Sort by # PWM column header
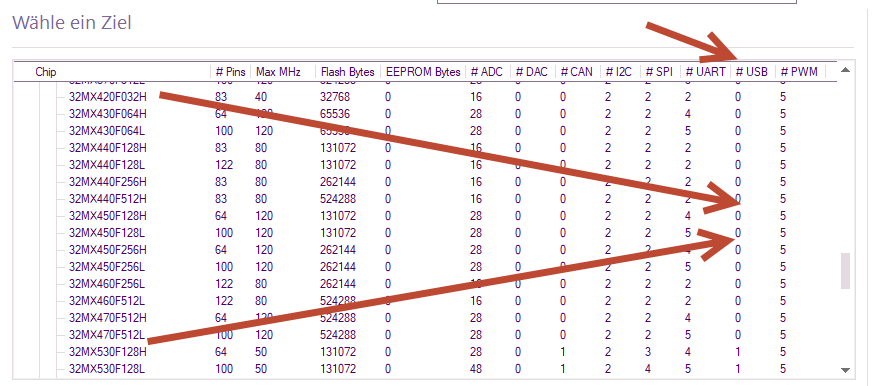Screen dimensions: 872x386 click(x=799, y=72)
